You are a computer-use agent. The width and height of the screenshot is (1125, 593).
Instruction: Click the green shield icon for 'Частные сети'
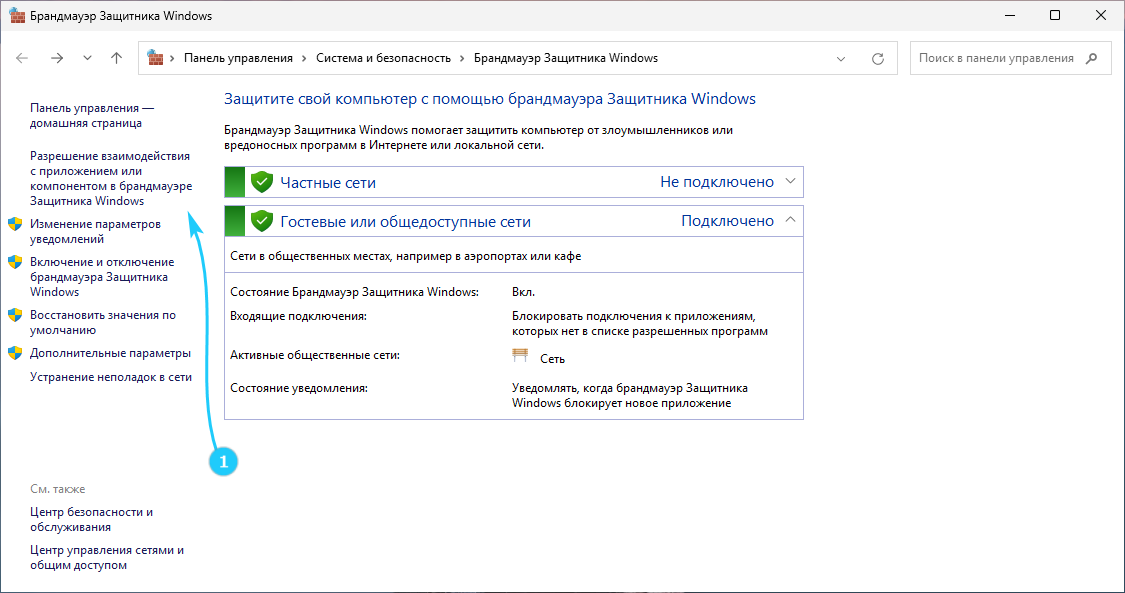(x=262, y=182)
